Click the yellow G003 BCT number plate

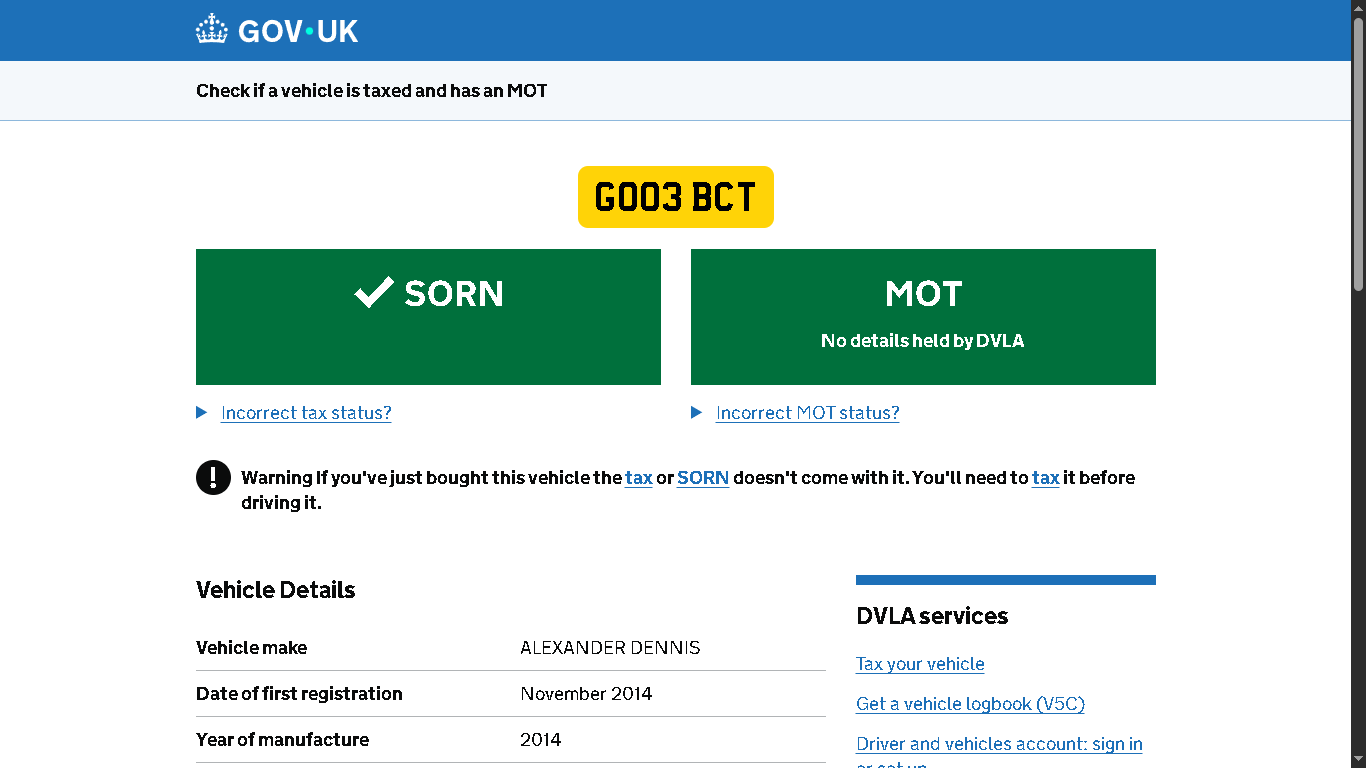click(676, 197)
